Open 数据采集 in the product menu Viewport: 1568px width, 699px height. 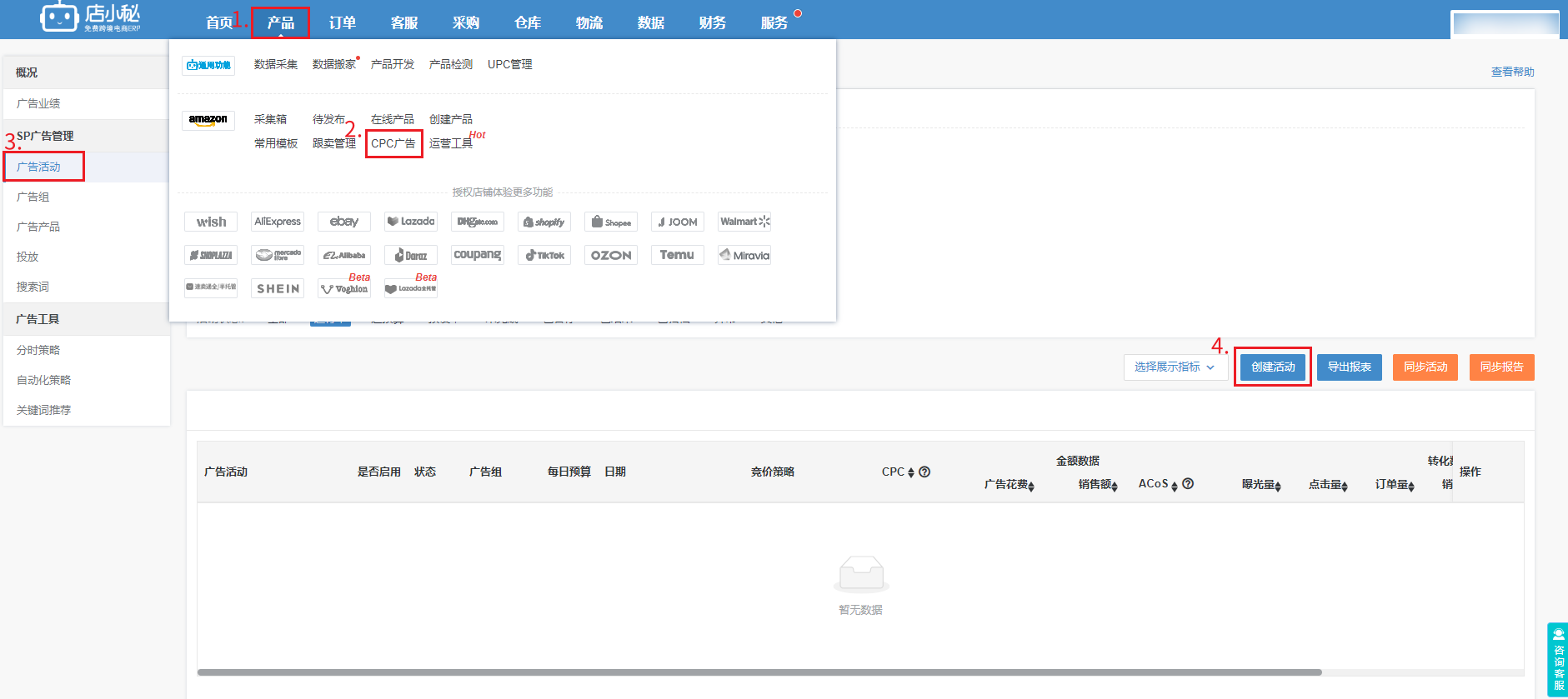pyautogui.click(x=276, y=64)
